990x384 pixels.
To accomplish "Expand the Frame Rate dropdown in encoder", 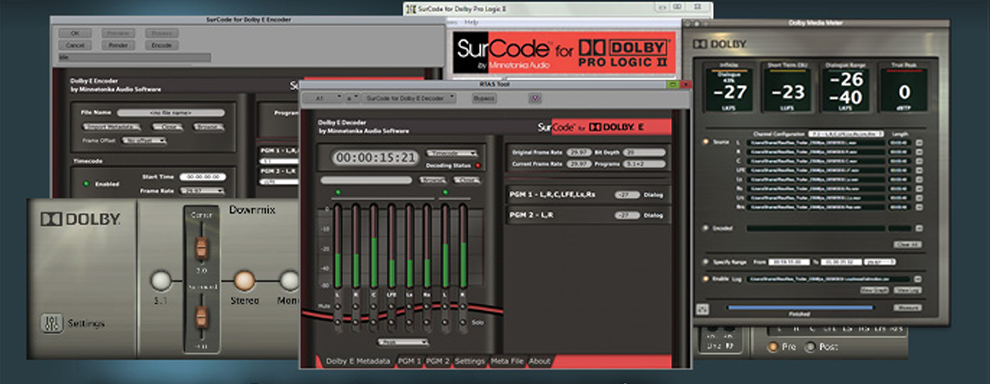I will point(202,190).
